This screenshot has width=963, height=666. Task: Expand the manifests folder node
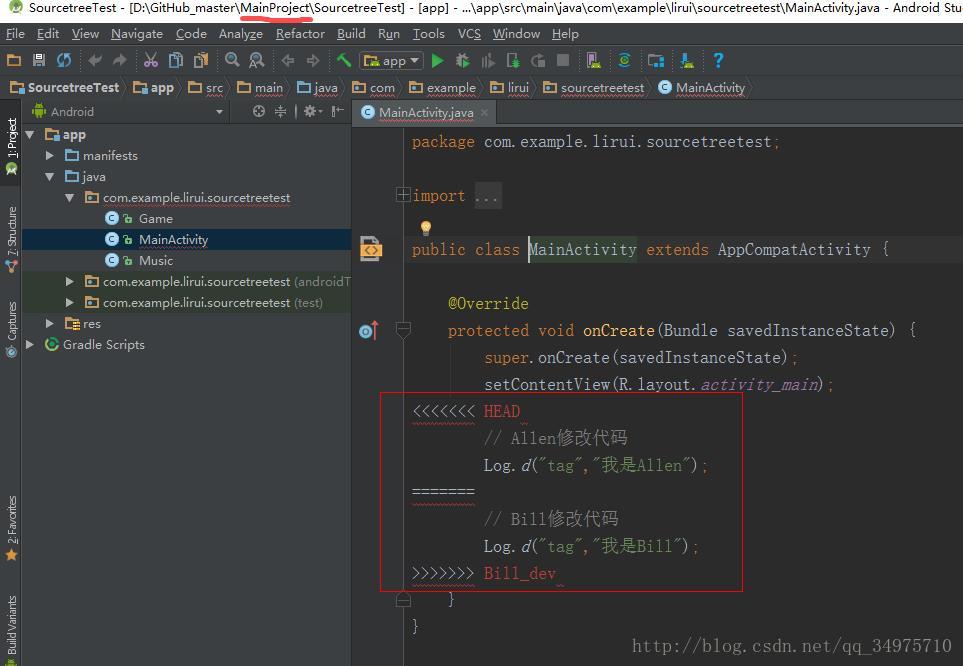(50, 156)
